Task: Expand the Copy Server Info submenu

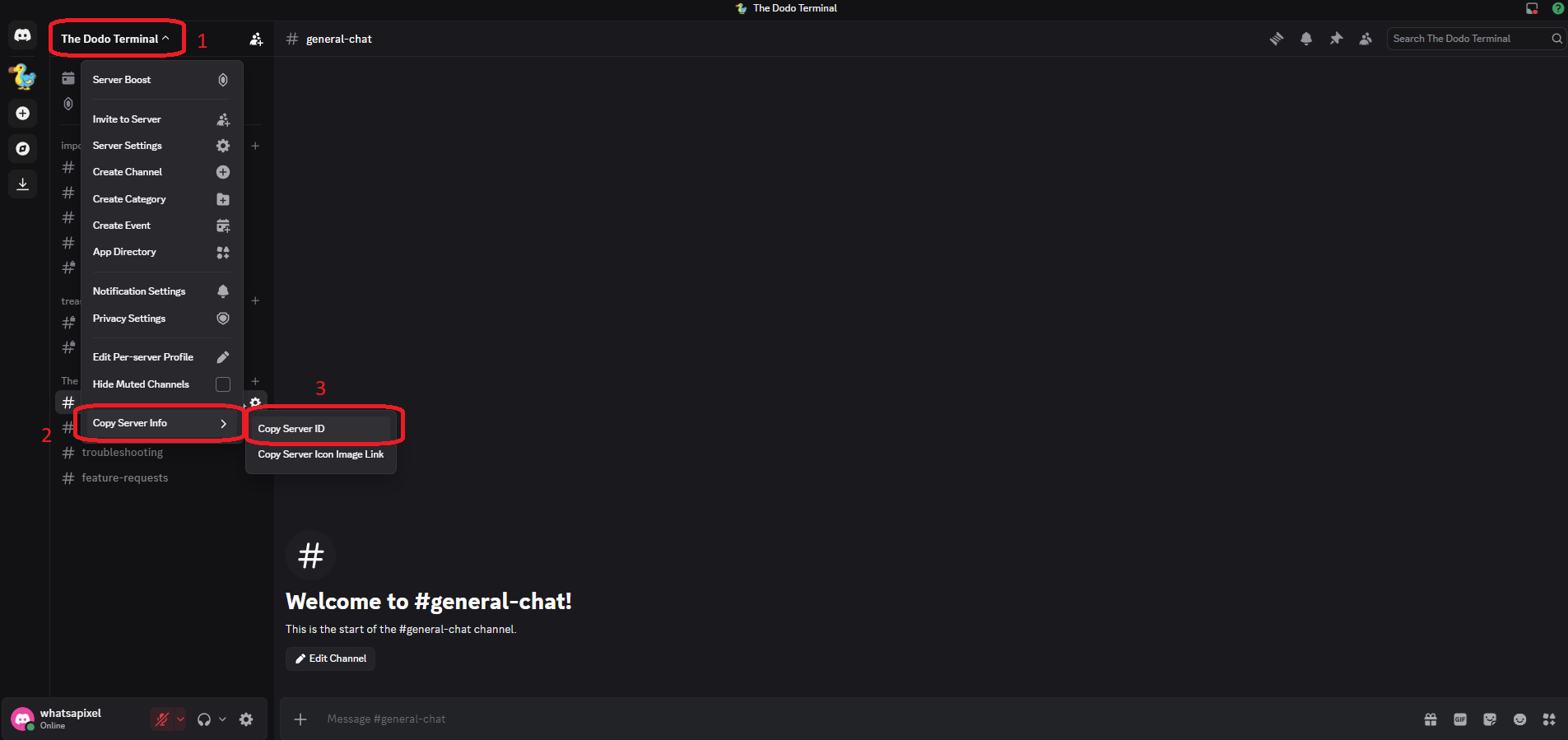Action: (161, 423)
